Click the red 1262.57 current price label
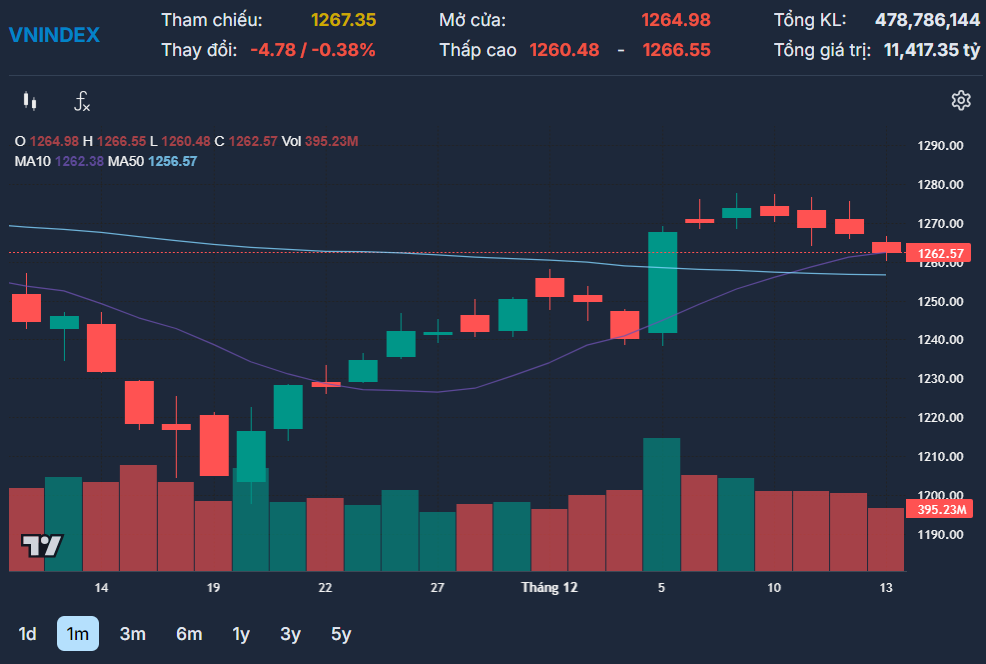986x664 pixels. 939,254
